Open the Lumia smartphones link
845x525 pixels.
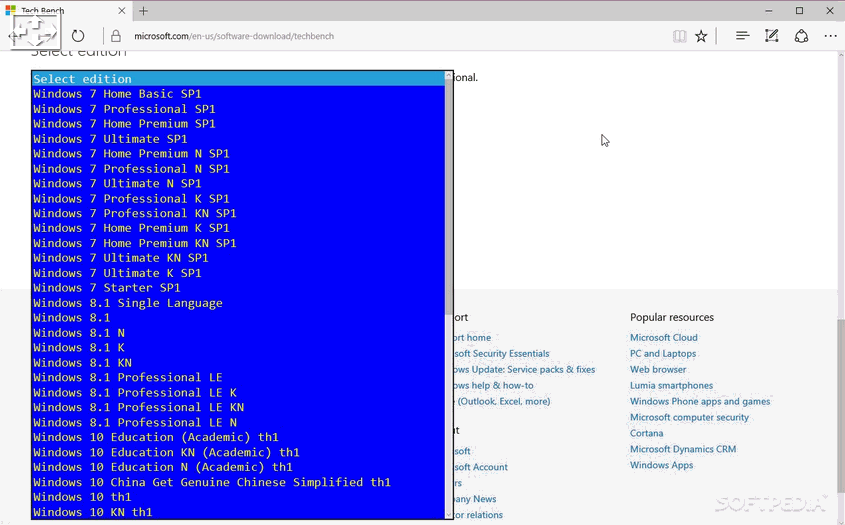[x=671, y=385]
